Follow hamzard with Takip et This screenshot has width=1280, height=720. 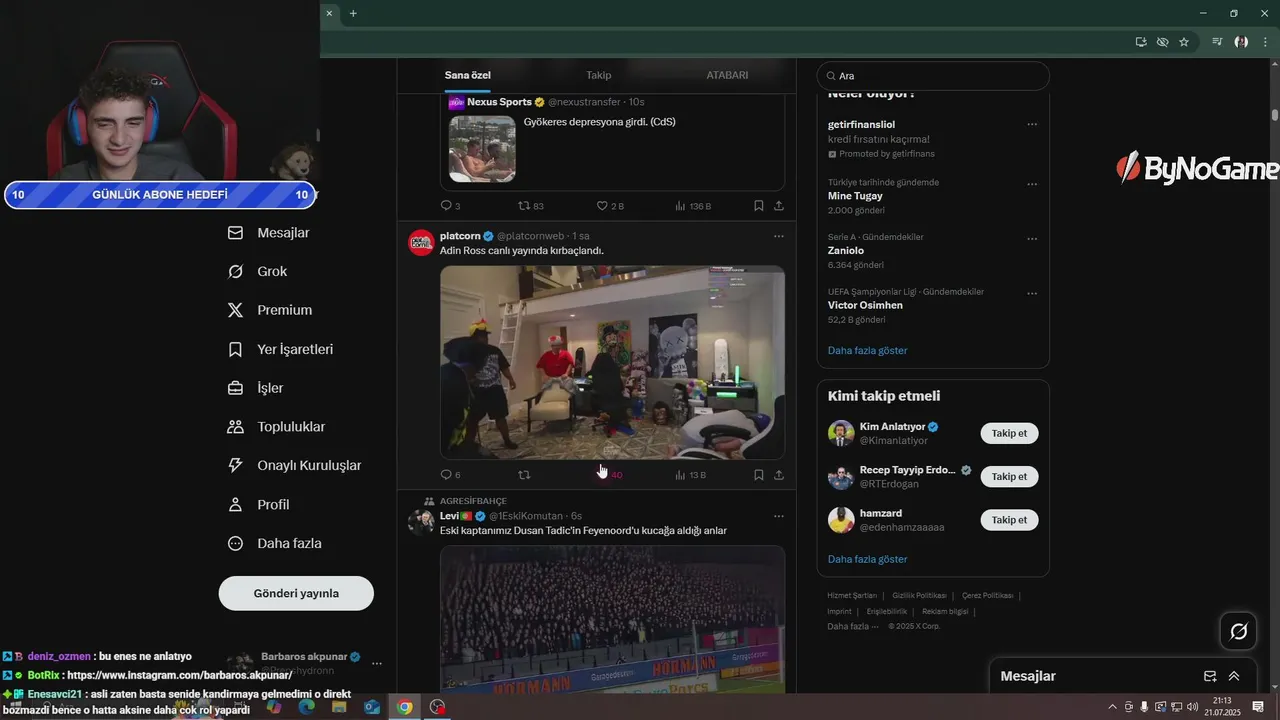point(1009,520)
